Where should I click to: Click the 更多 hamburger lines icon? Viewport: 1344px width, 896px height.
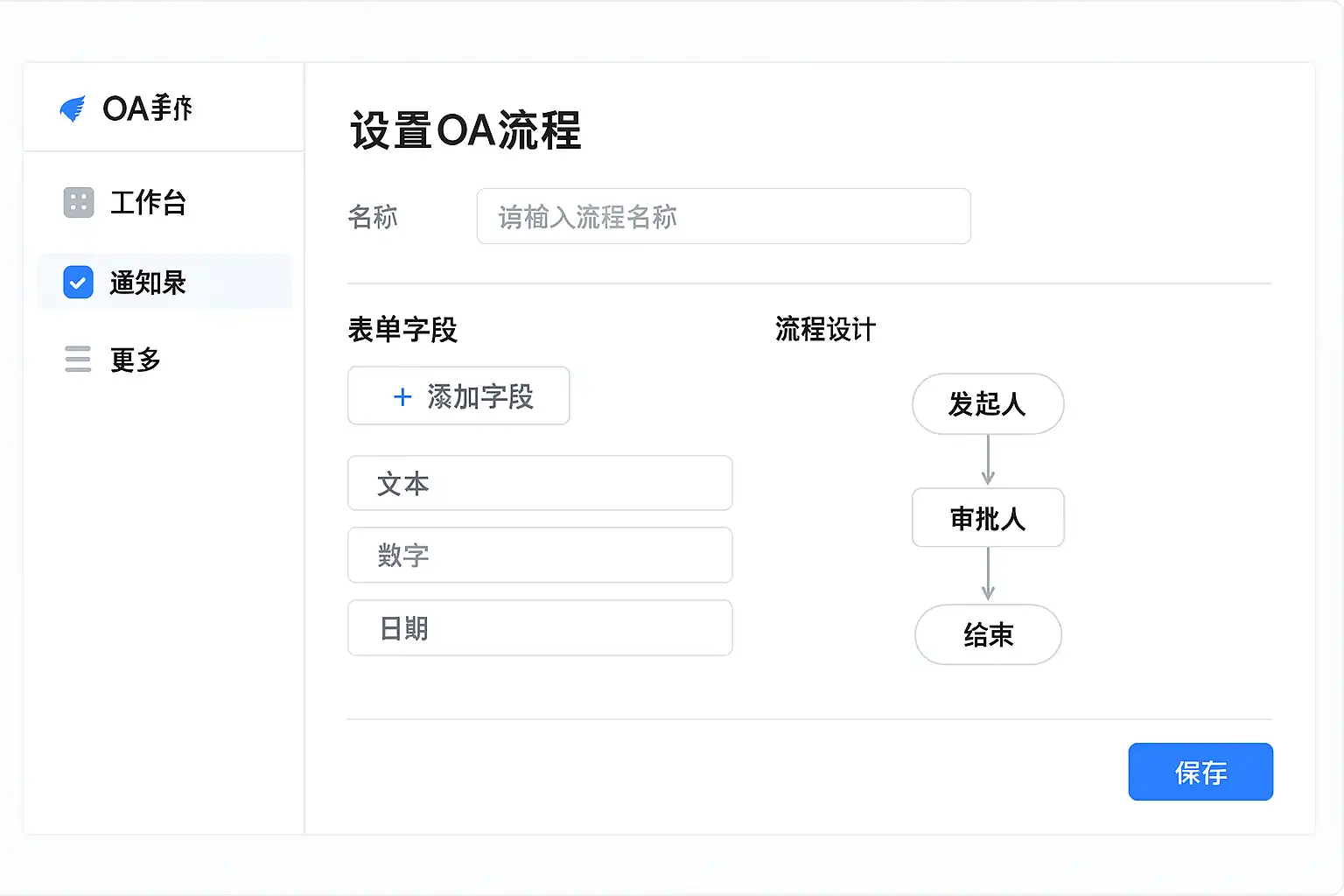(78, 359)
